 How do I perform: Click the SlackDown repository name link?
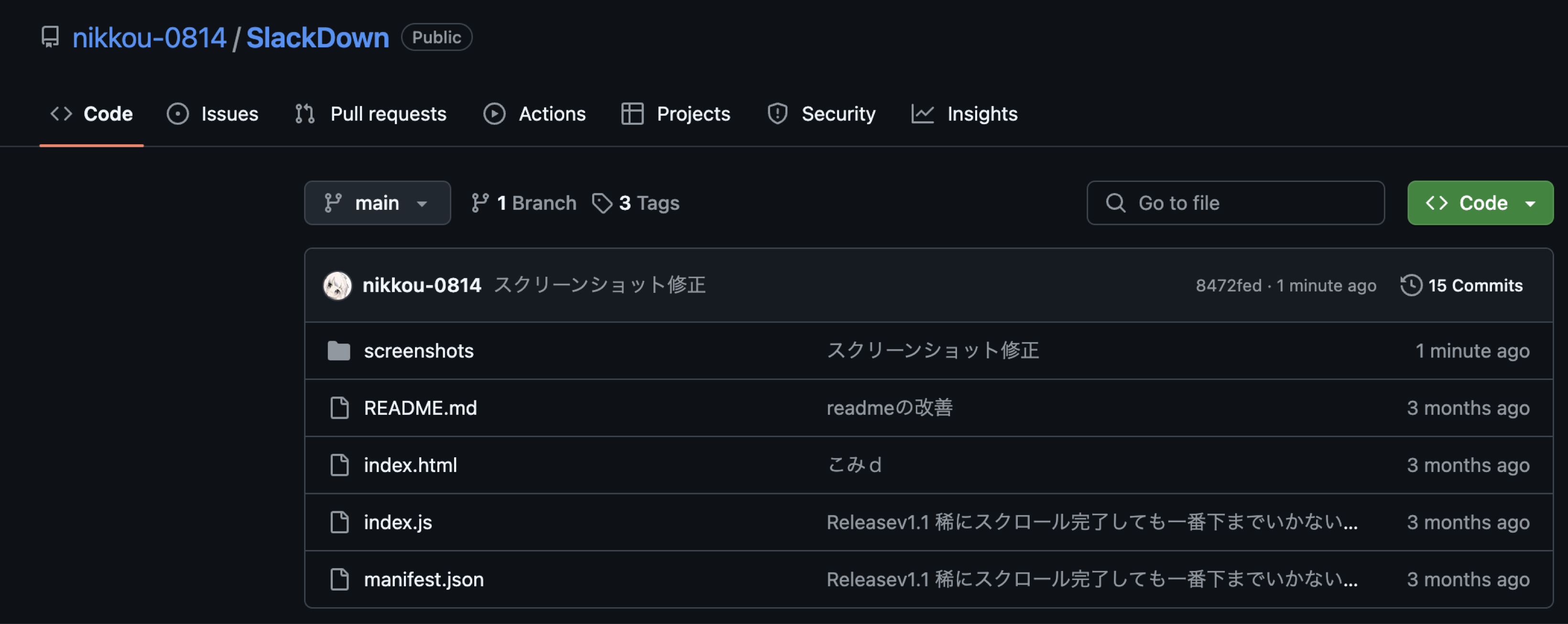tap(317, 38)
